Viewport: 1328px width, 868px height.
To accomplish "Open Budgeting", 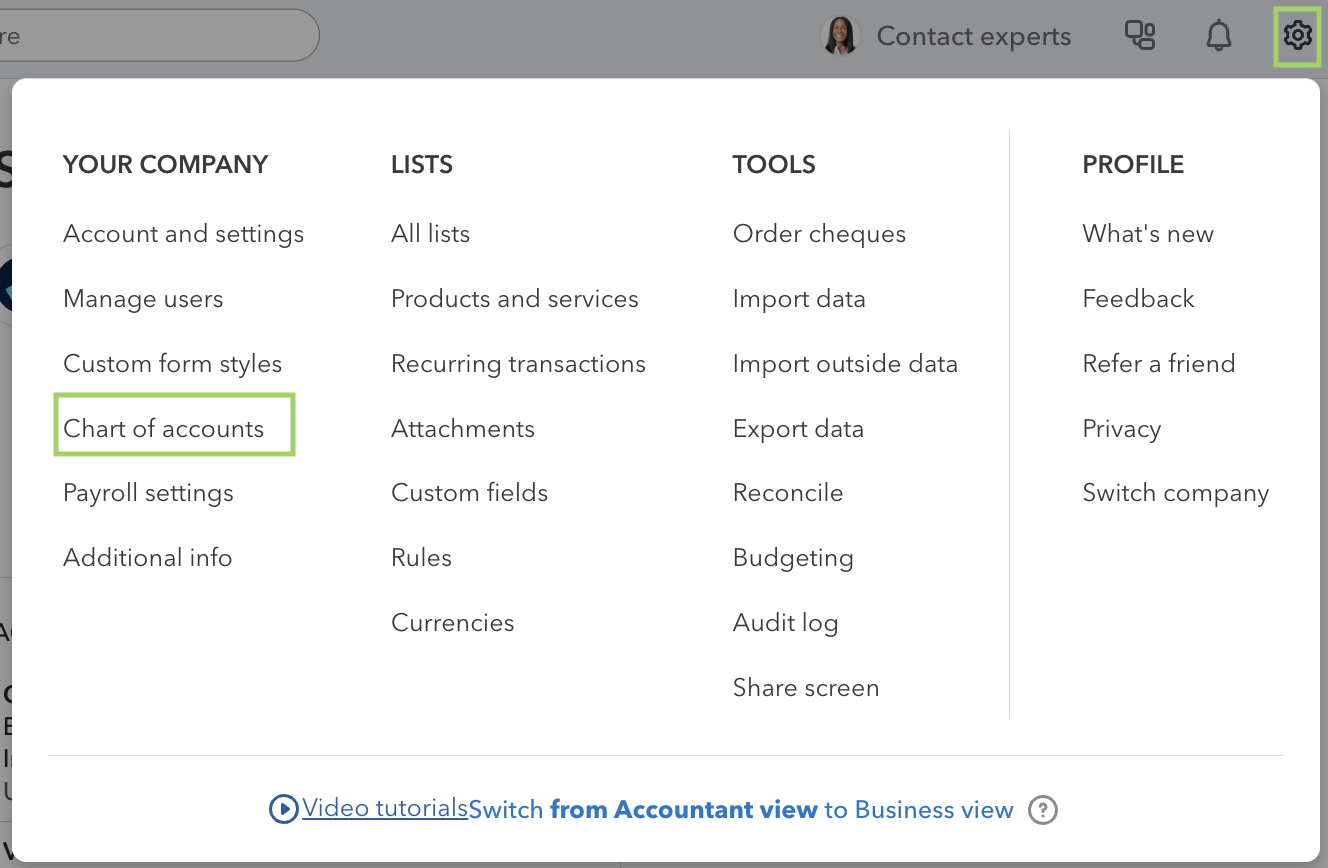I will [793, 558].
